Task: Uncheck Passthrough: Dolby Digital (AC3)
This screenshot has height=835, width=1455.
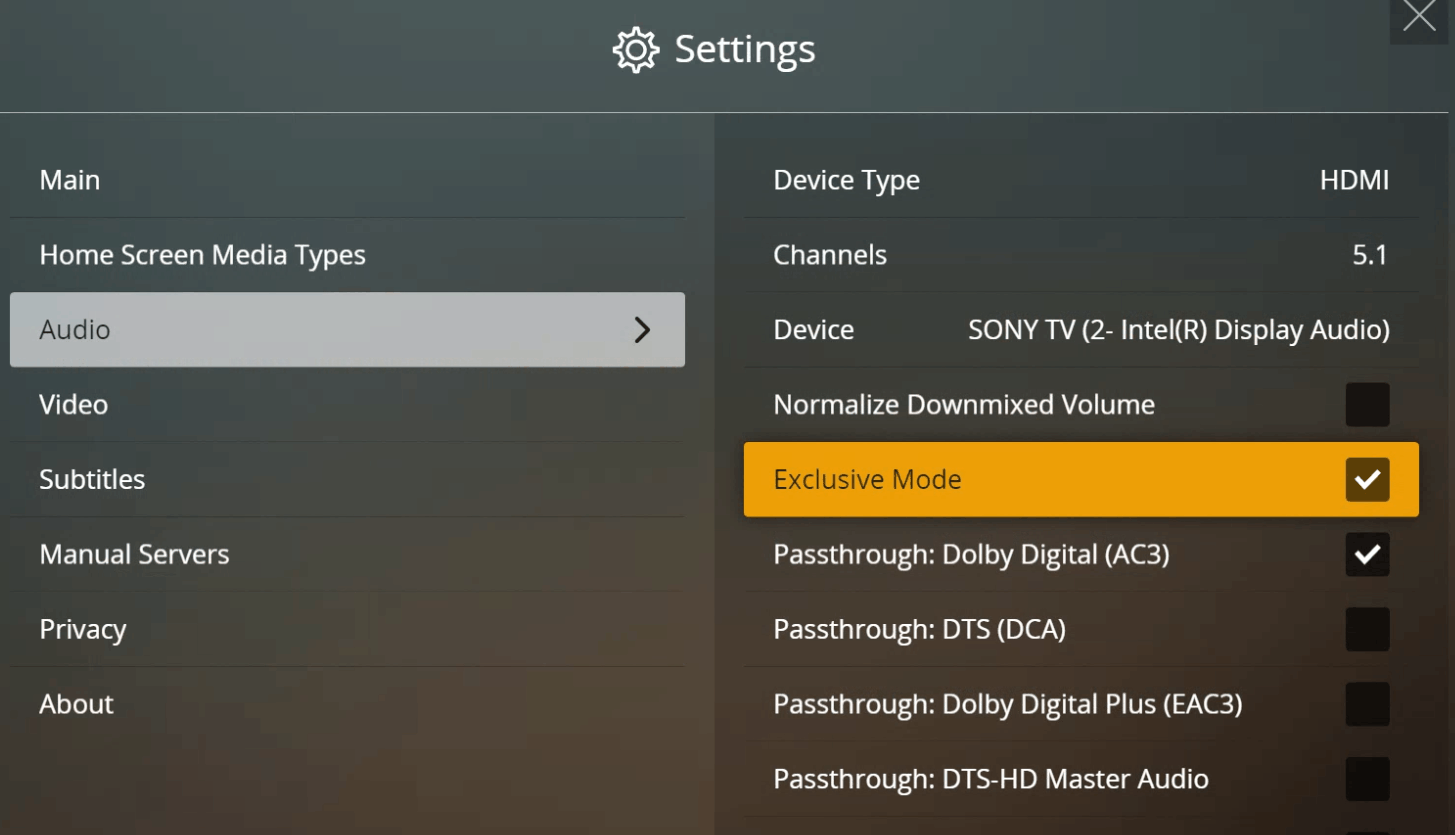Action: point(1367,555)
